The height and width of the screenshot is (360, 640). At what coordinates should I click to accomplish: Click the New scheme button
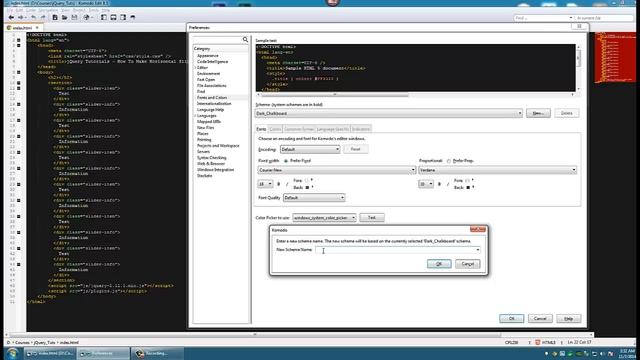tap(538, 113)
